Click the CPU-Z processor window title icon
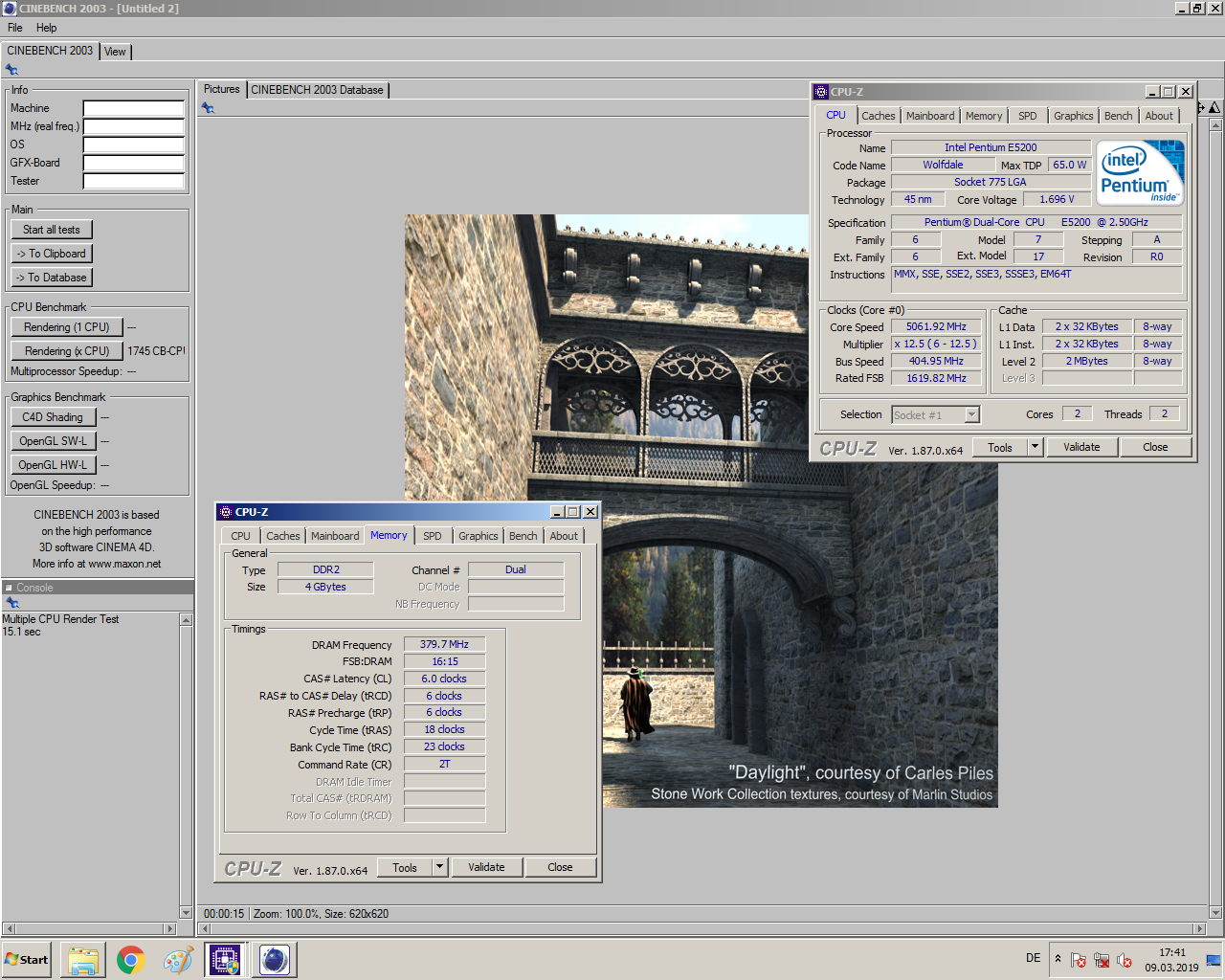 point(820,92)
